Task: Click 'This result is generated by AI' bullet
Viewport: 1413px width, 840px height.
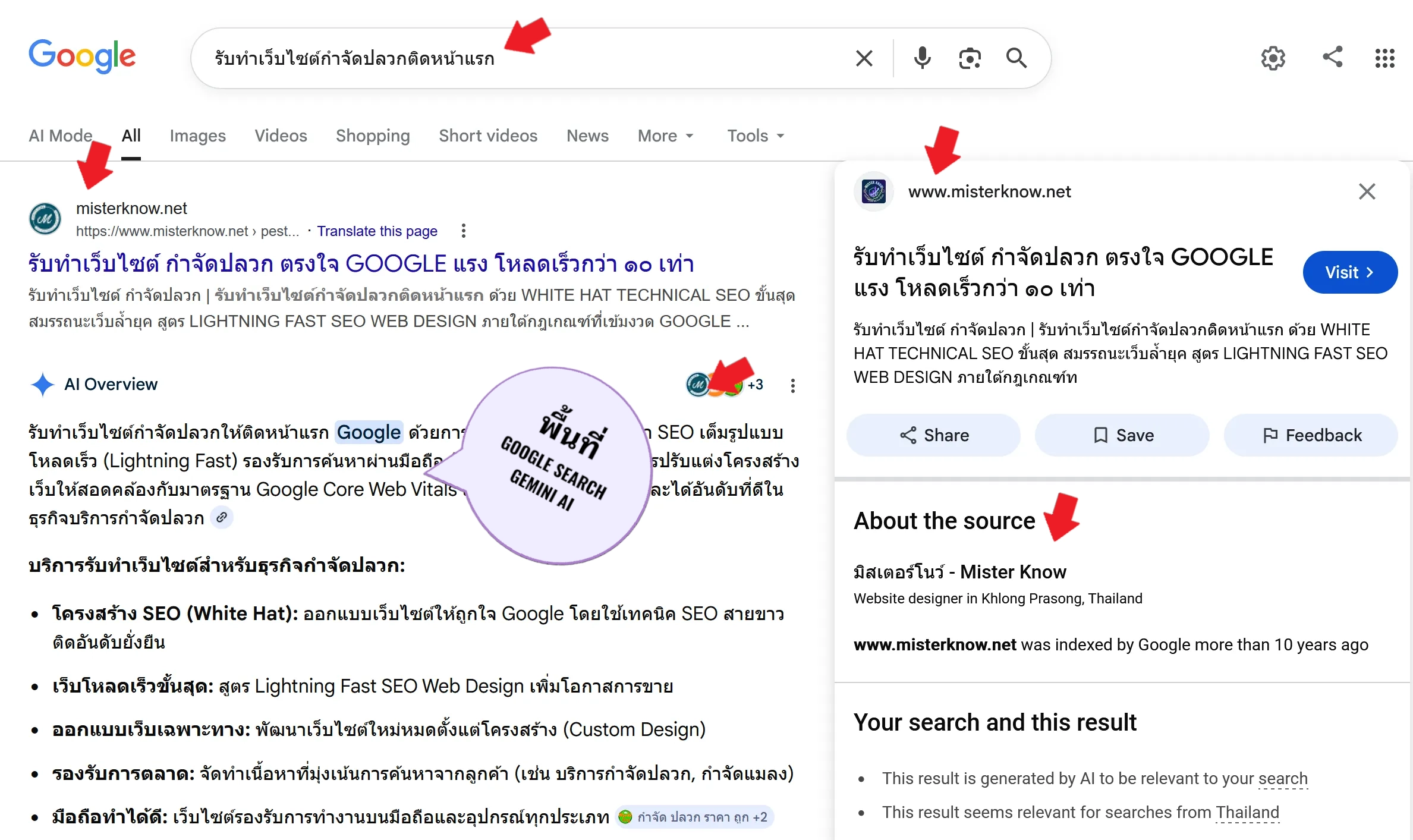Action: [x=1095, y=779]
